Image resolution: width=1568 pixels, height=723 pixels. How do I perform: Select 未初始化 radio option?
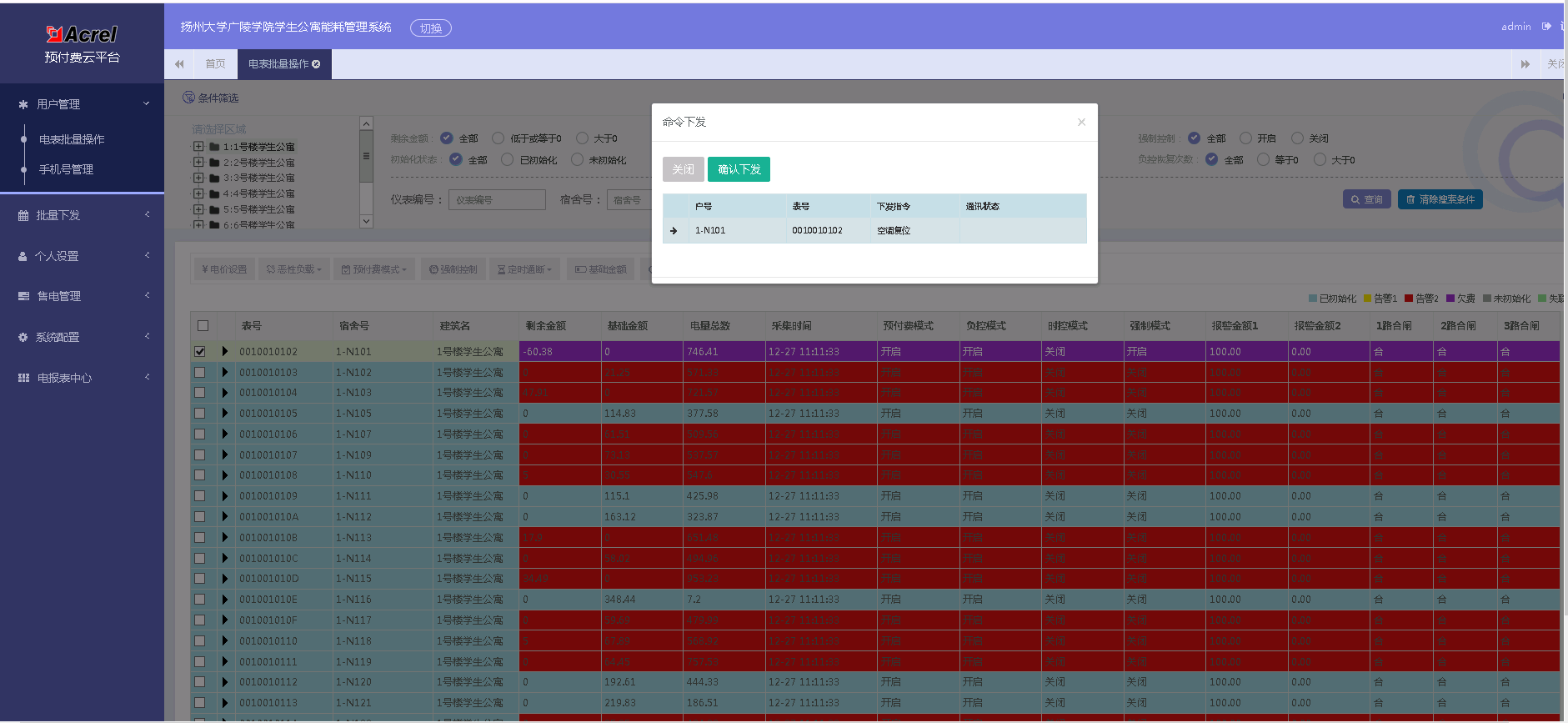[577, 159]
